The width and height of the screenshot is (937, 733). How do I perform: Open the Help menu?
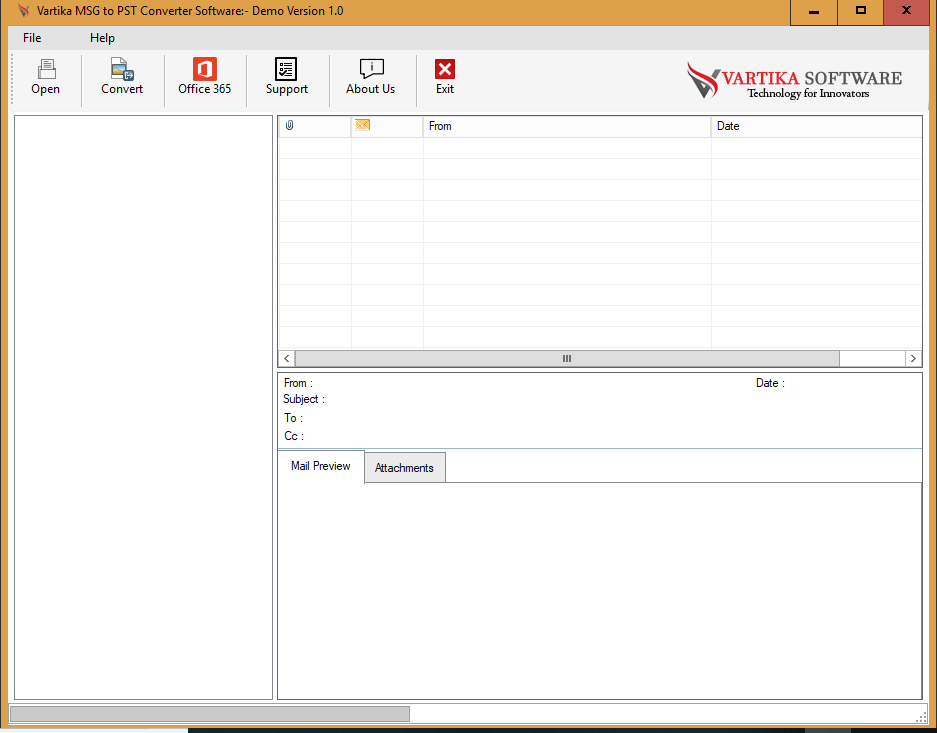(x=102, y=38)
